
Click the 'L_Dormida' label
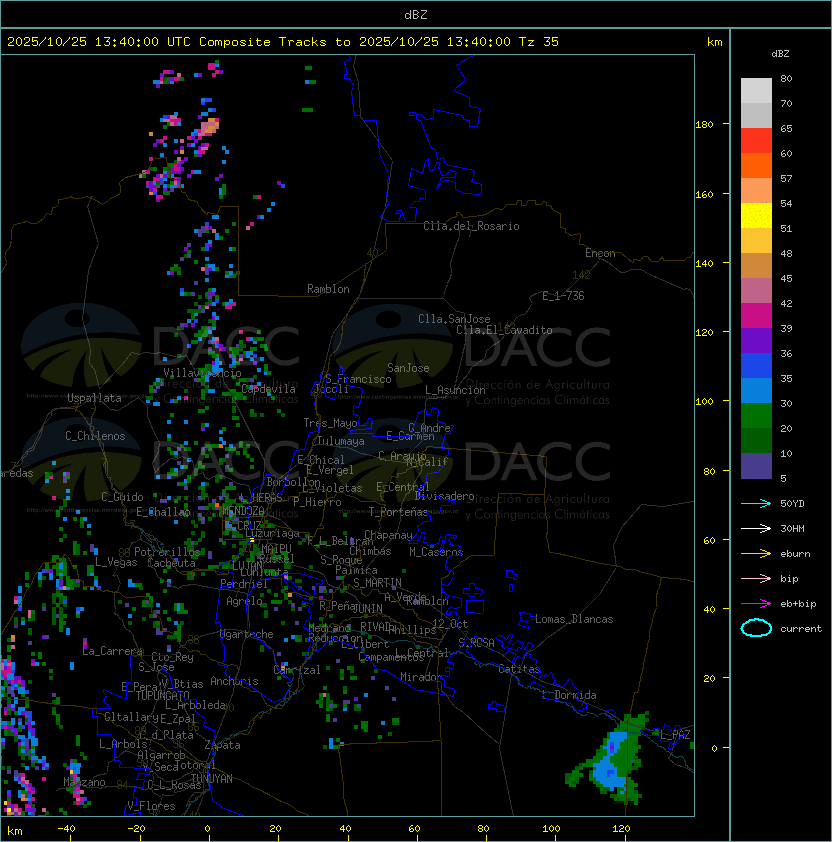pyautogui.click(x=569, y=695)
